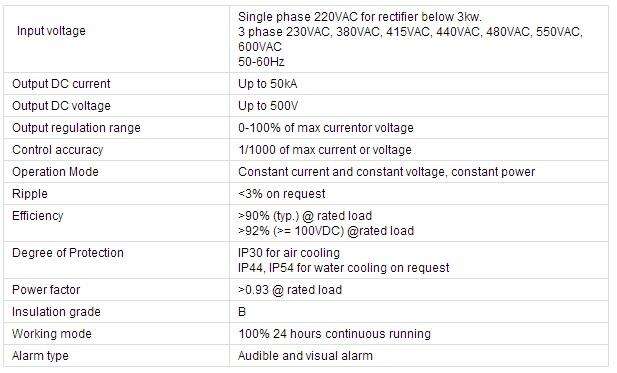Screen dimensions: 617x373
Task: Click the Audible and visual alarm text
Action: coord(305,356)
